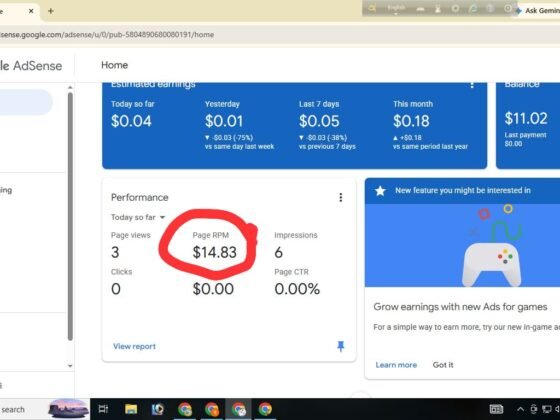Click the Page RPM value $14.83
Screen dimensions: 560x420
pos(215,252)
